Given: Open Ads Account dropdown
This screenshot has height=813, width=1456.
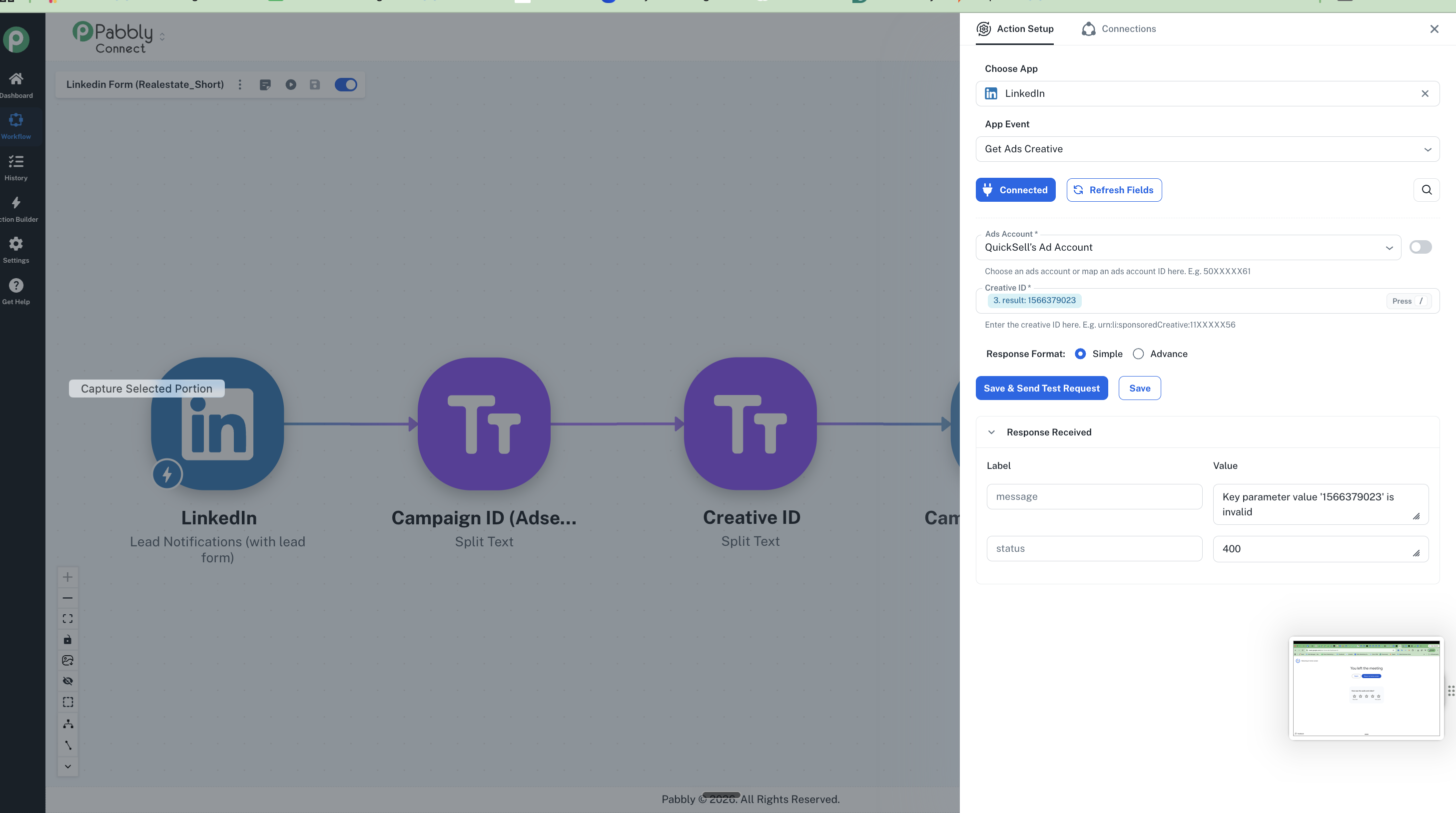Looking at the screenshot, I should point(1188,248).
